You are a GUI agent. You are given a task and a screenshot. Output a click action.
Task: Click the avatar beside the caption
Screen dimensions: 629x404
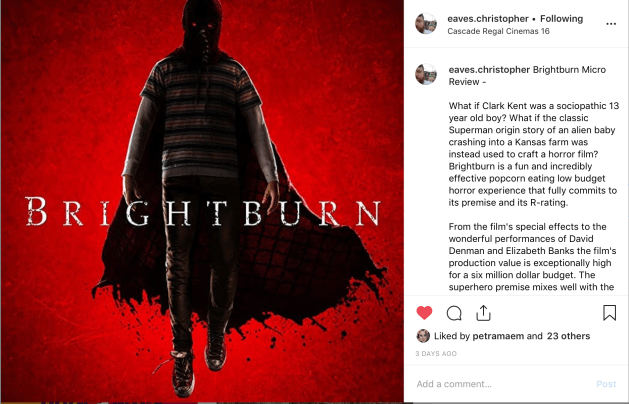pos(426,74)
